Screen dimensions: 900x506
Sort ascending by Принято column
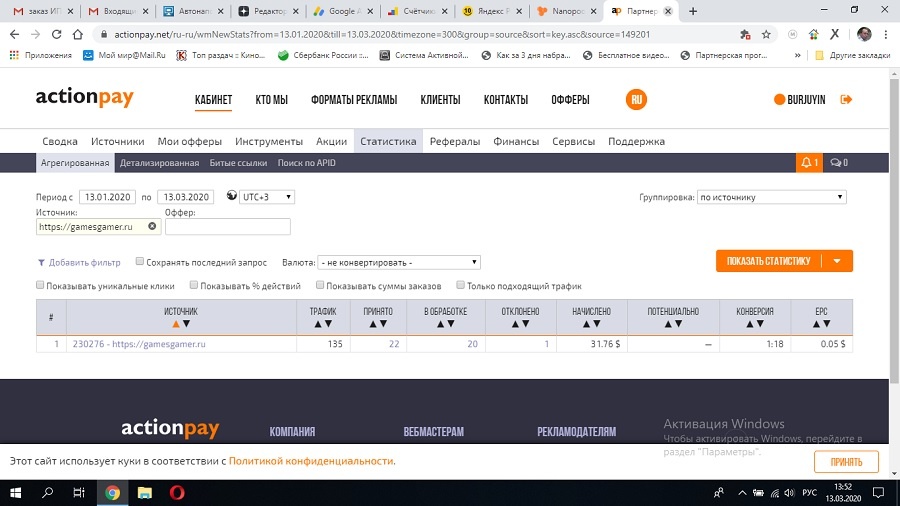click(x=373, y=324)
